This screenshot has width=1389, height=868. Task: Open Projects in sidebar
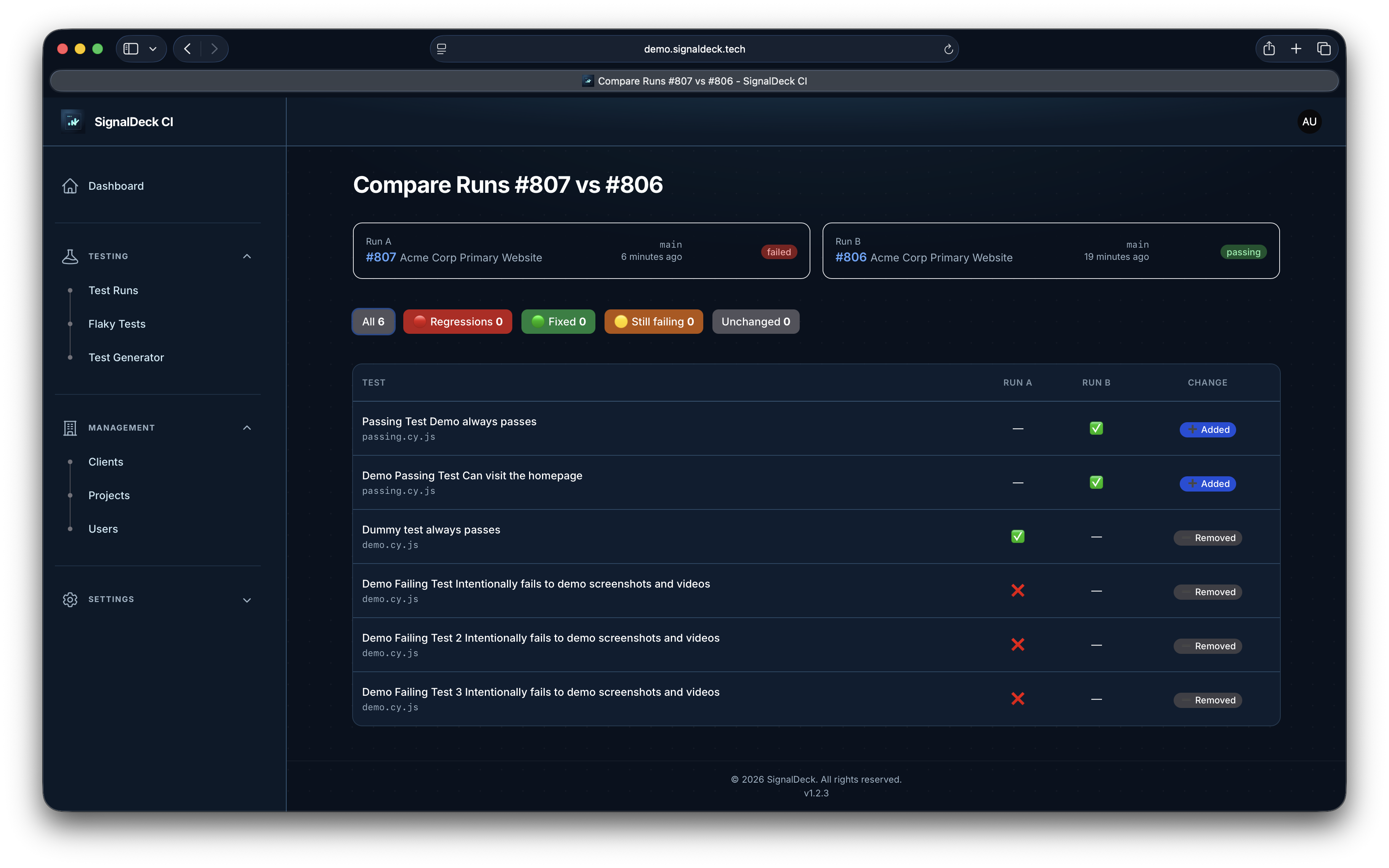tap(109, 495)
